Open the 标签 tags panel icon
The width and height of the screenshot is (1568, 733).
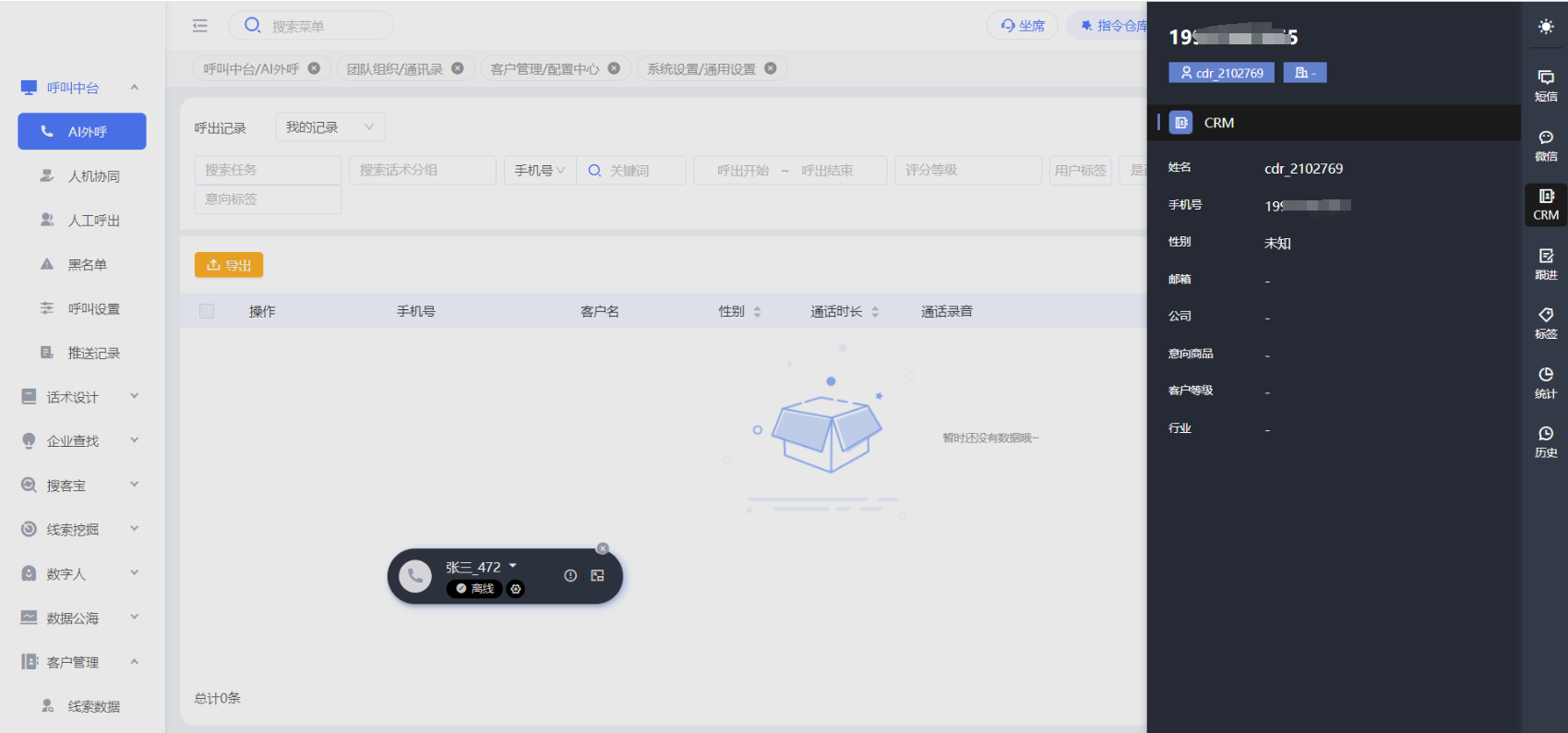(1545, 322)
